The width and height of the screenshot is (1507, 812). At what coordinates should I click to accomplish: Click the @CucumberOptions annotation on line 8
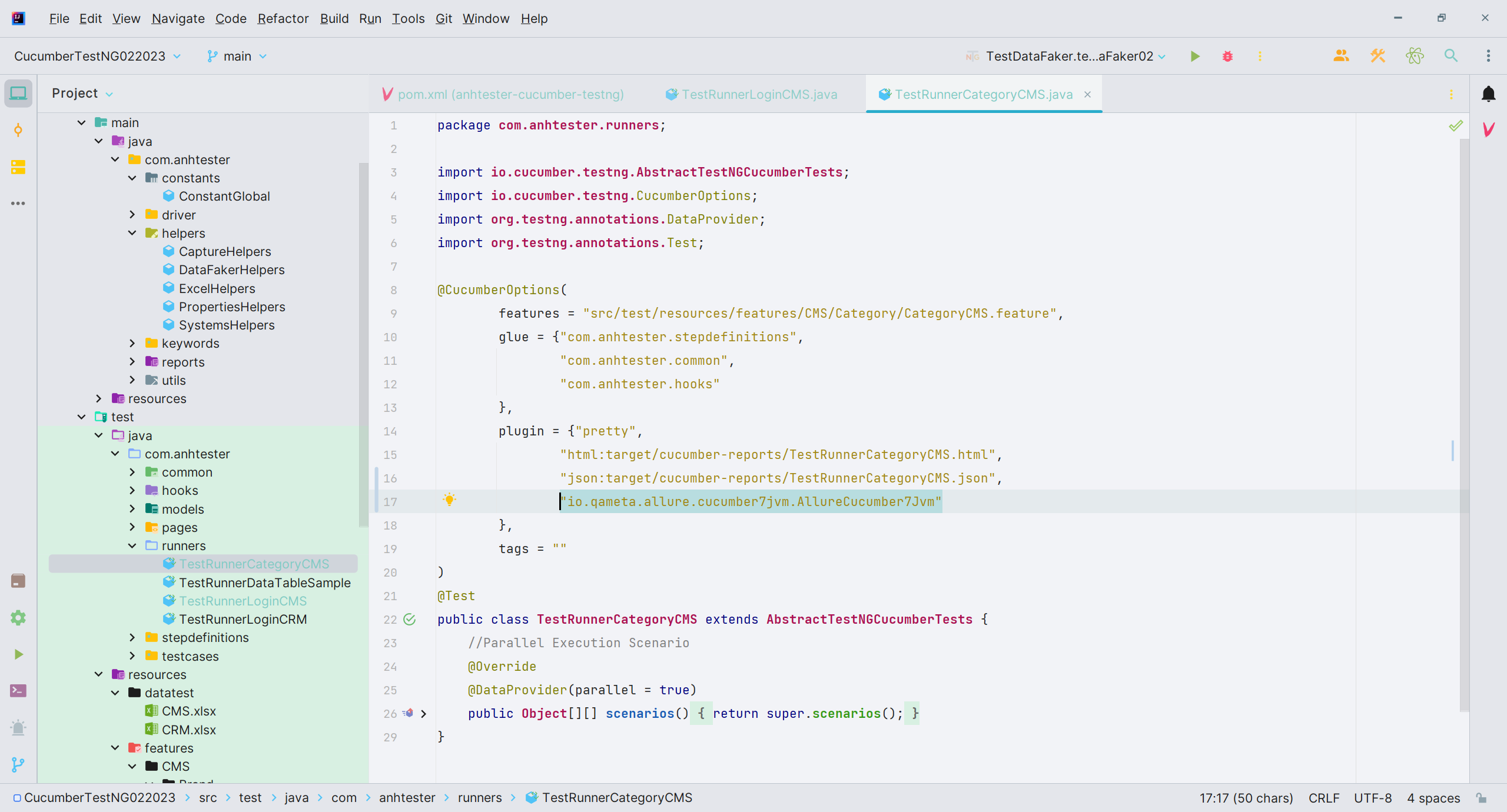pos(498,290)
